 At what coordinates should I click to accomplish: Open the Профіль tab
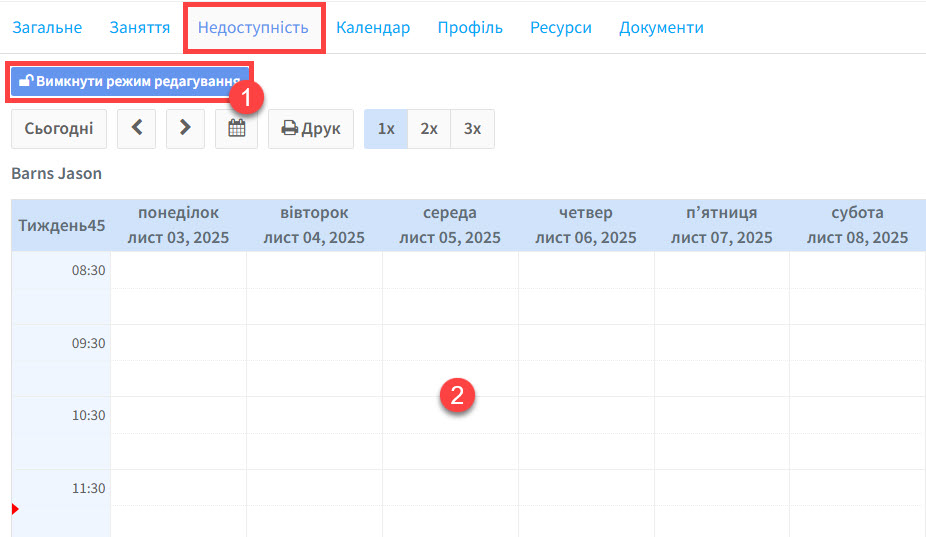470,27
